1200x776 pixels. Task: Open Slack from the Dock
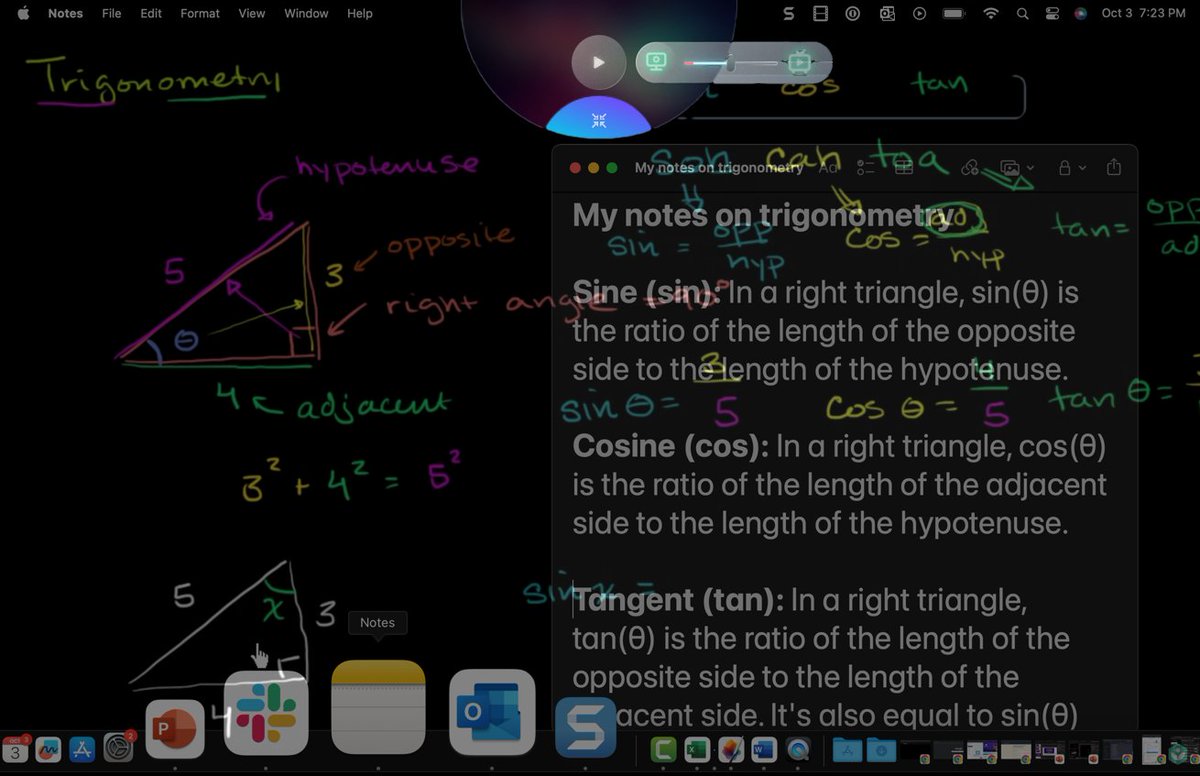[x=266, y=712]
